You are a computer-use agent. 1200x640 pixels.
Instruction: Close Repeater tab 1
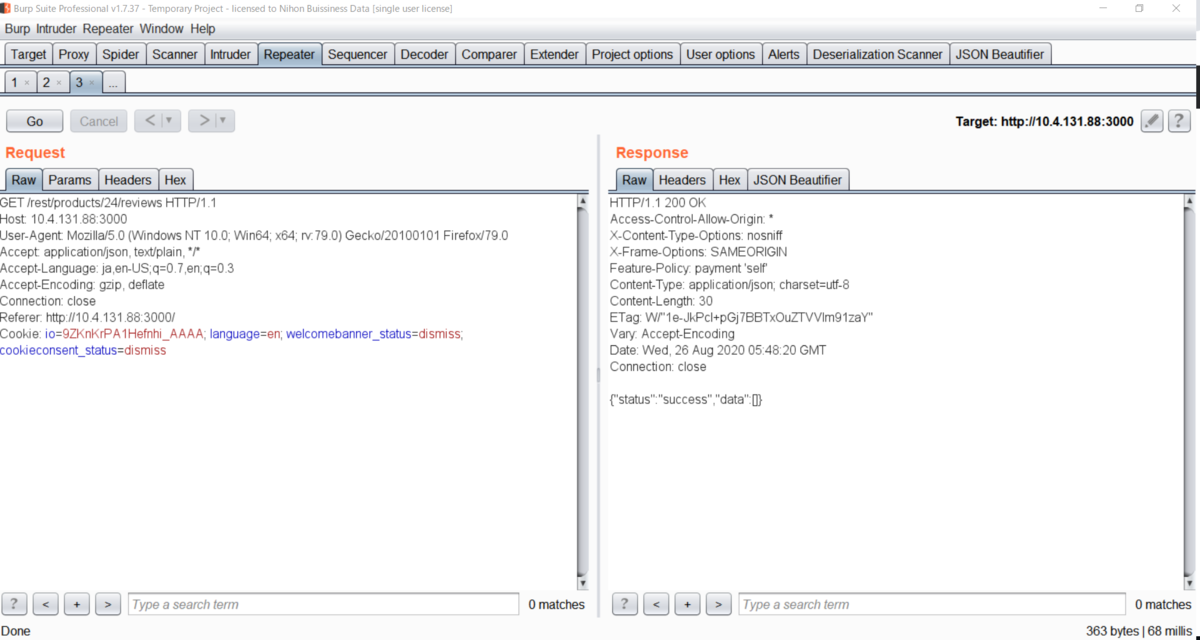click(27, 83)
